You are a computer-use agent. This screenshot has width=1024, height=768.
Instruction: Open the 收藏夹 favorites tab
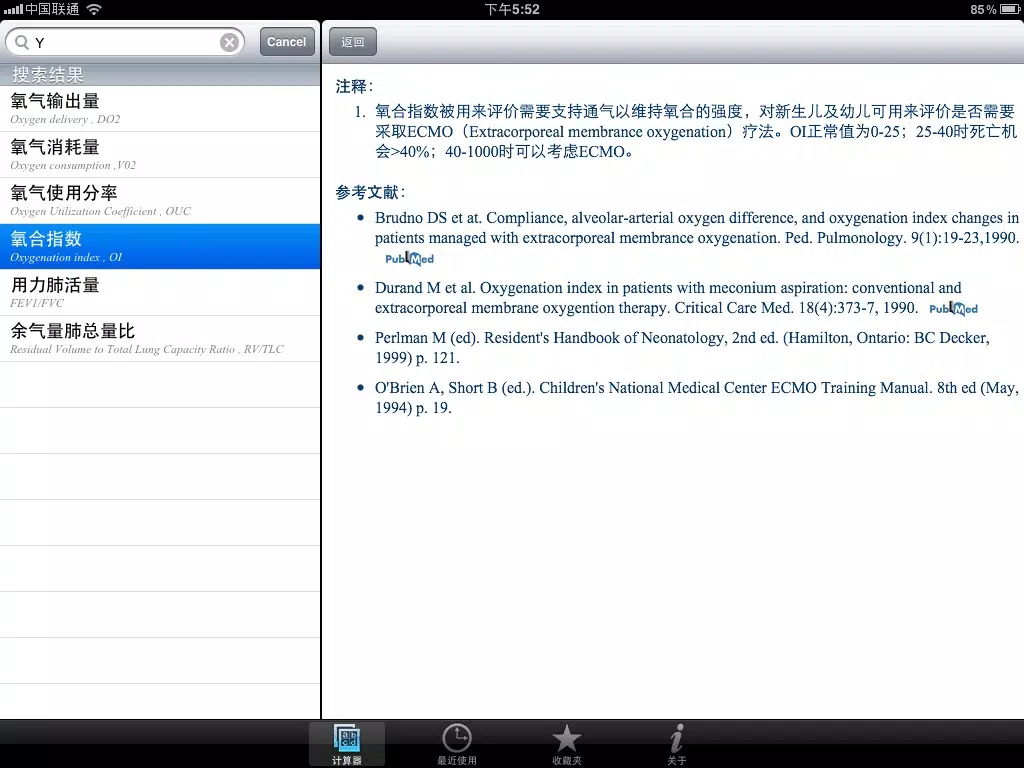(567, 744)
